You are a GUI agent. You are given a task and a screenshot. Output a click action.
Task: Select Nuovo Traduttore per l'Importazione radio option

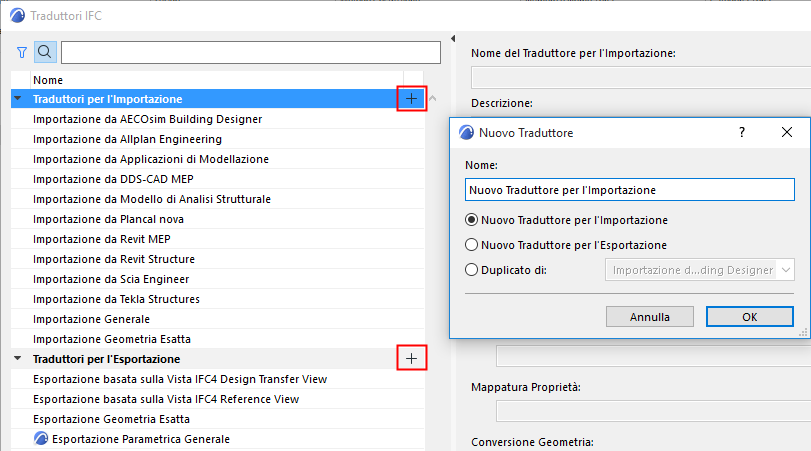pos(472,220)
